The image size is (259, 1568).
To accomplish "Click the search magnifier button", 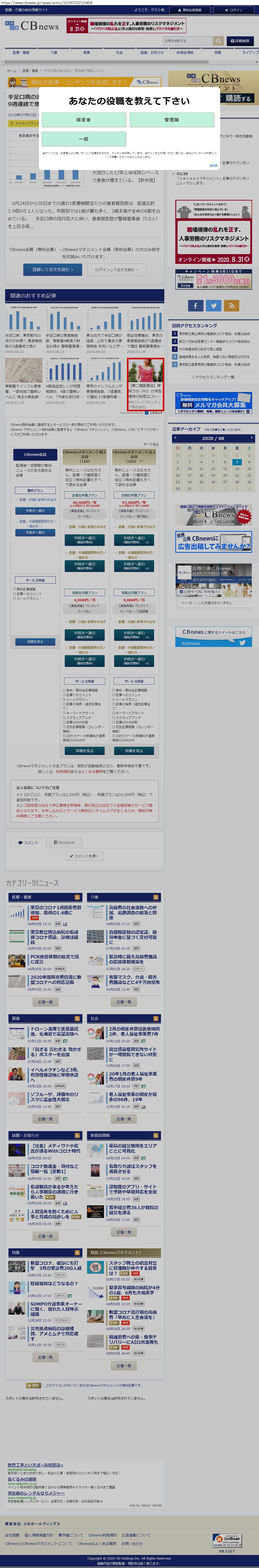I will [x=218, y=41].
